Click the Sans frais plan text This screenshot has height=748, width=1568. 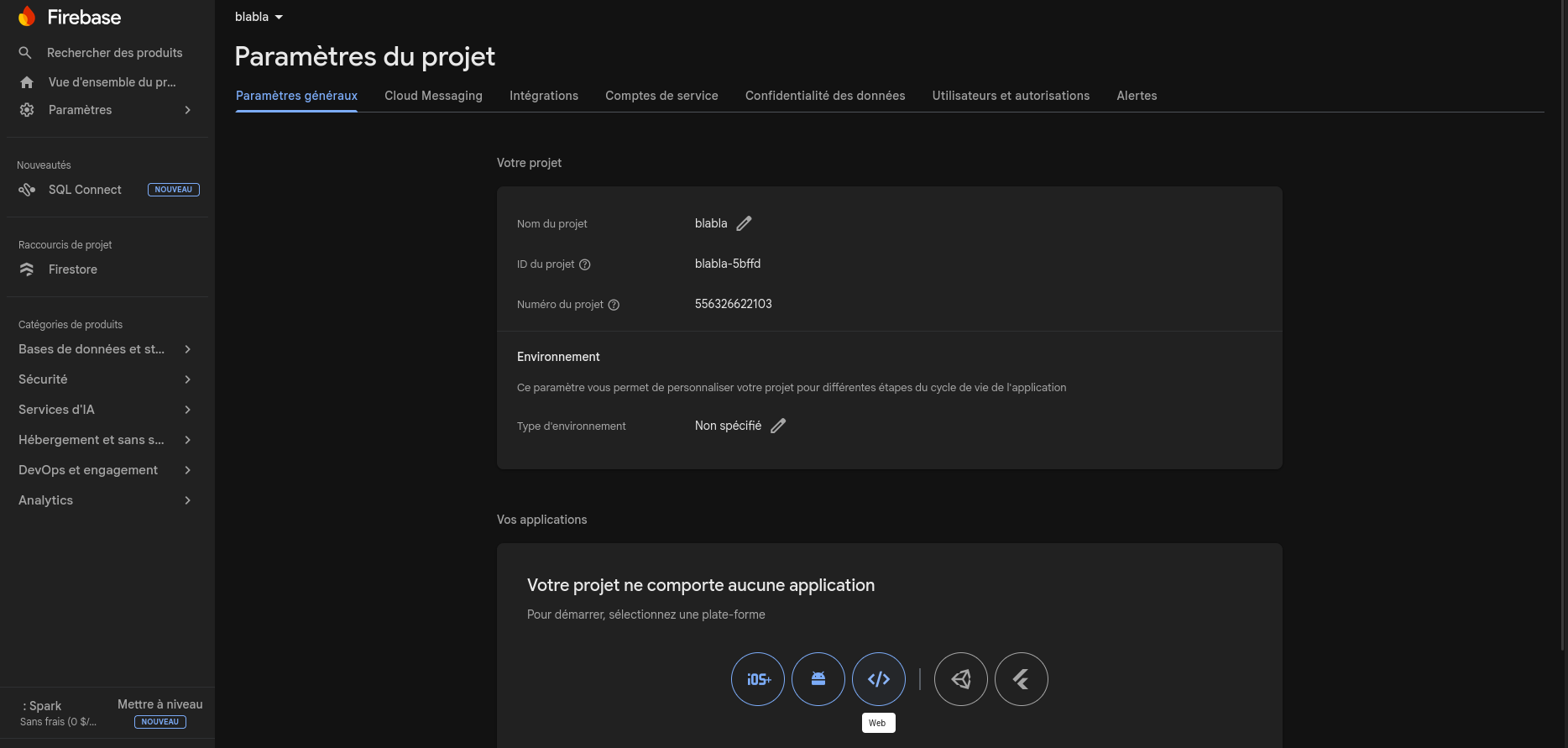click(58, 722)
